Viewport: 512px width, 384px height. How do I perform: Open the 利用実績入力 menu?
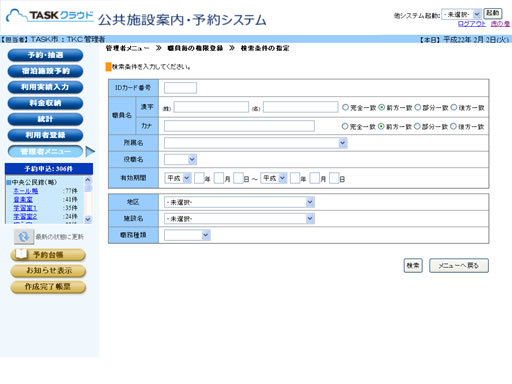click(45, 87)
